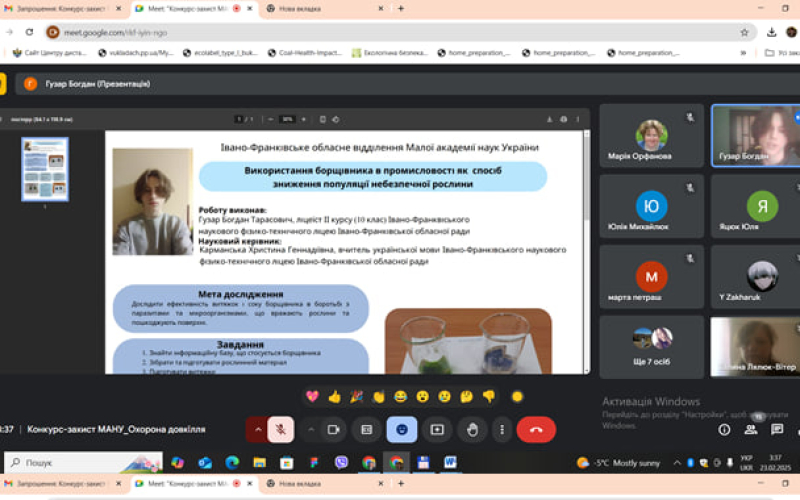Show the people participants panel
Screen dimensions: 800x500
[751, 430]
